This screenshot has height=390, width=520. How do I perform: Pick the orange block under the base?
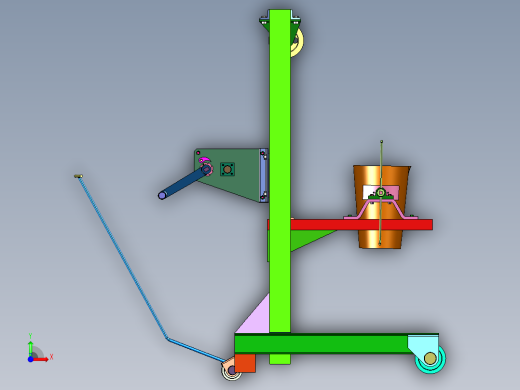245,363
